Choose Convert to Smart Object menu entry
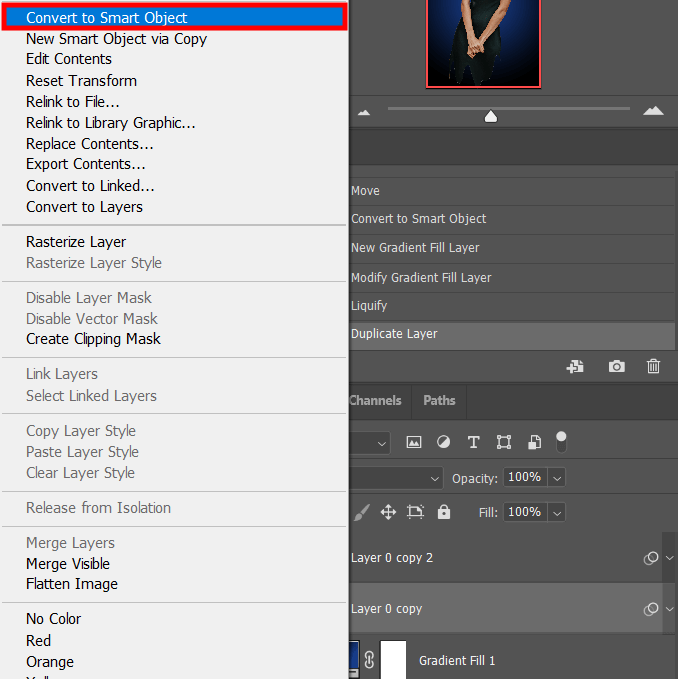Image resolution: width=678 pixels, height=679 pixels. coord(173,17)
